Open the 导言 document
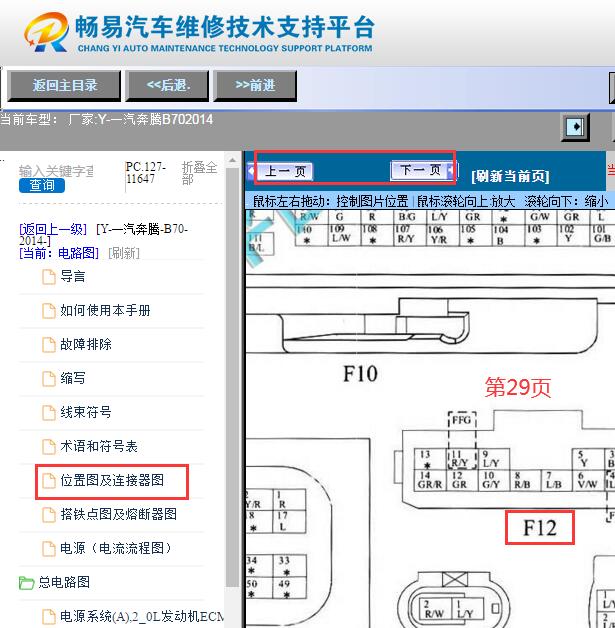Screen dimensions: 615x628 click(72, 276)
